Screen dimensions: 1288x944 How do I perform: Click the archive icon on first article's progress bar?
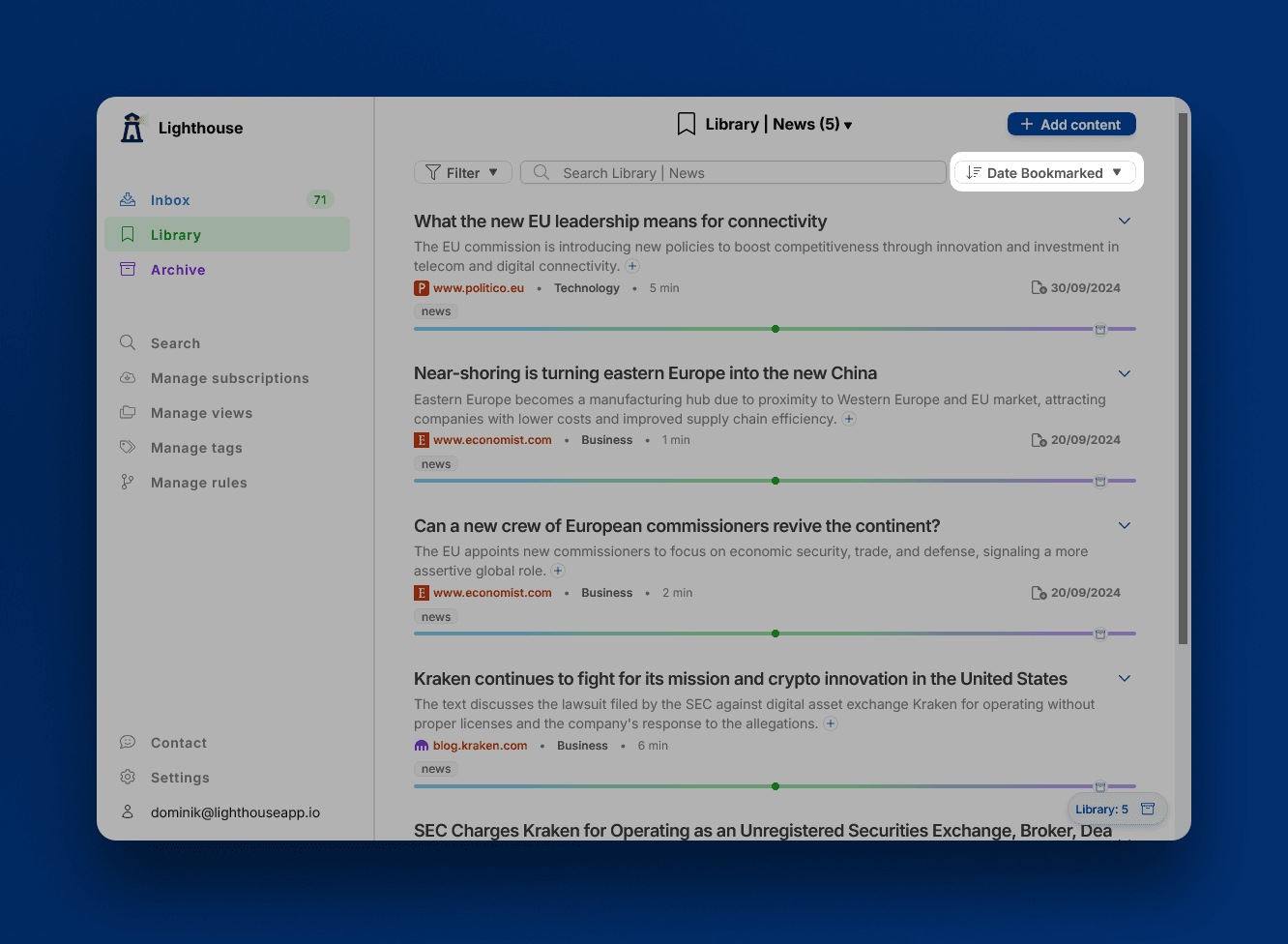point(1099,329)
